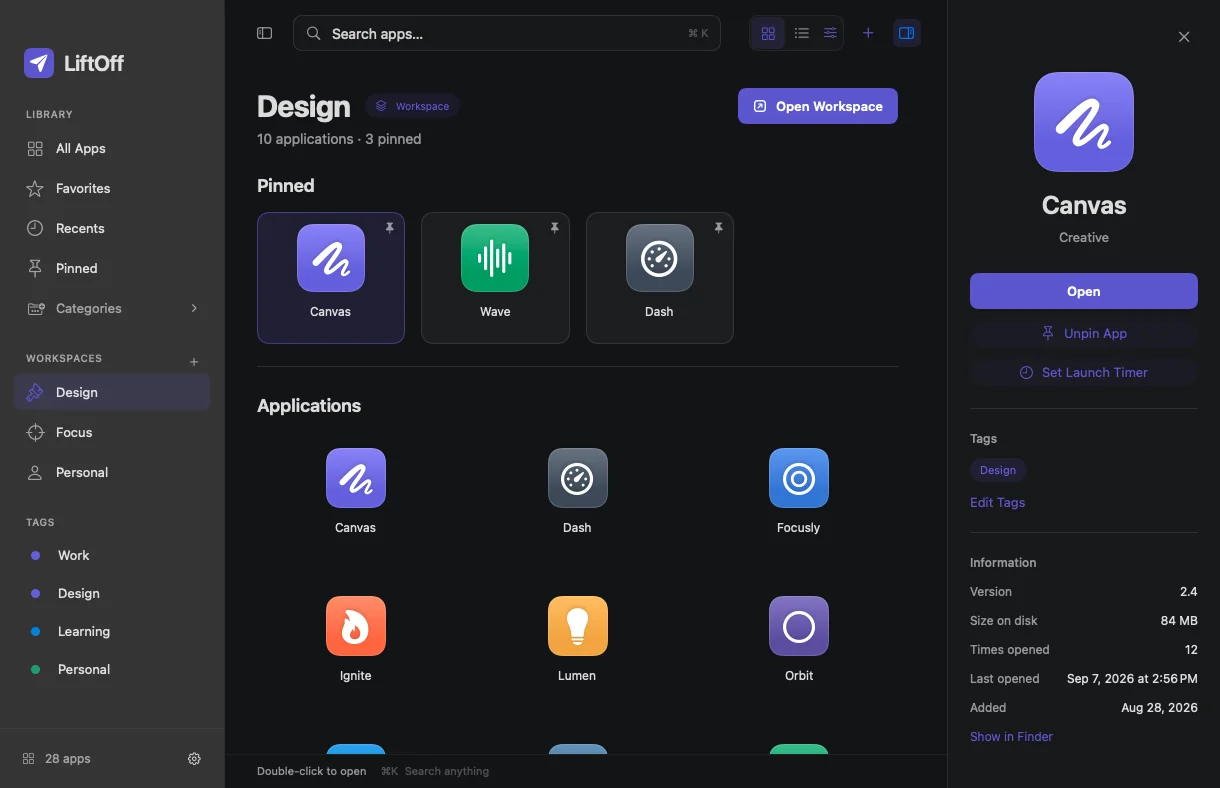Click the Workspace badge next to Design
Image resolution: width=1220 pixels, height=788 pixels.
point(412,106)
